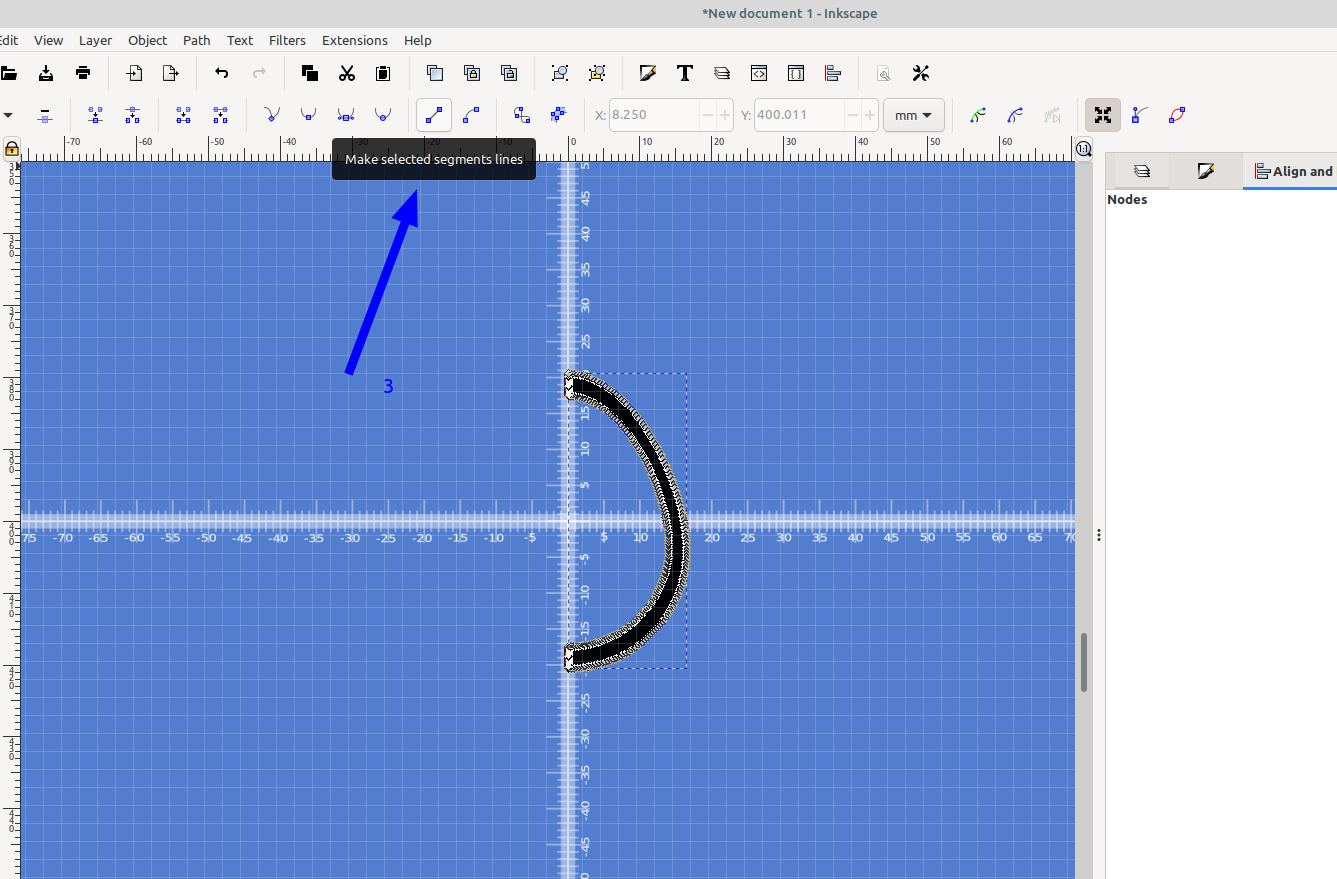Make selected nodes auto-smooth
The width and height of the screenshot is (1337, 879).
[382, 115]
